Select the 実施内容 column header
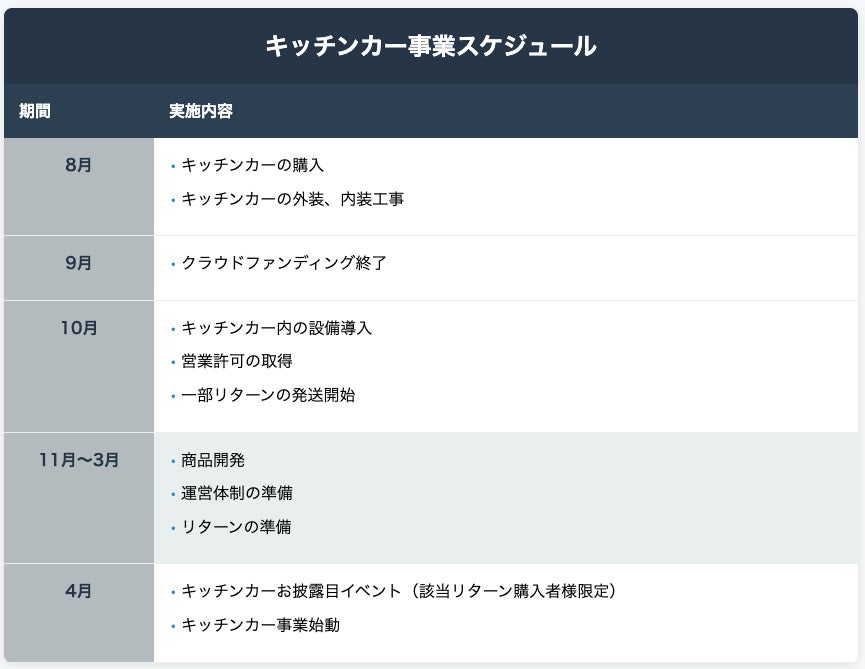 [201, 111]
